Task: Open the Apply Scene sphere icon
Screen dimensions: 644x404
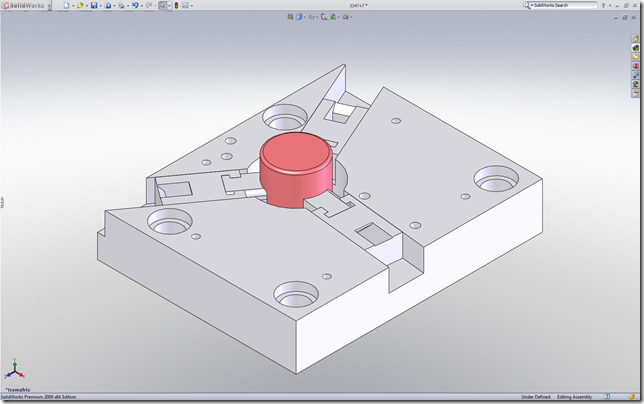Action: point(333,17)
